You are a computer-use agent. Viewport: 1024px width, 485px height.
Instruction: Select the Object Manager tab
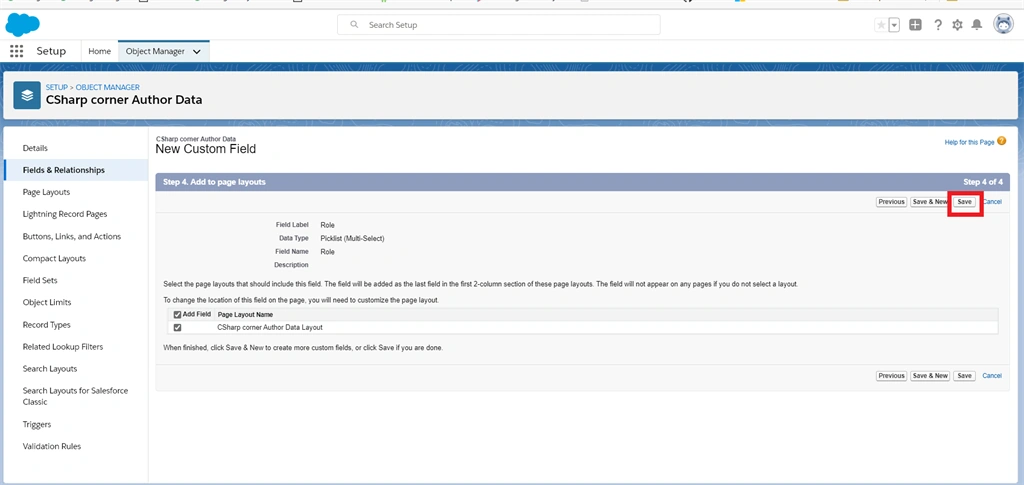pyautogui.click(x=155, y=51)
